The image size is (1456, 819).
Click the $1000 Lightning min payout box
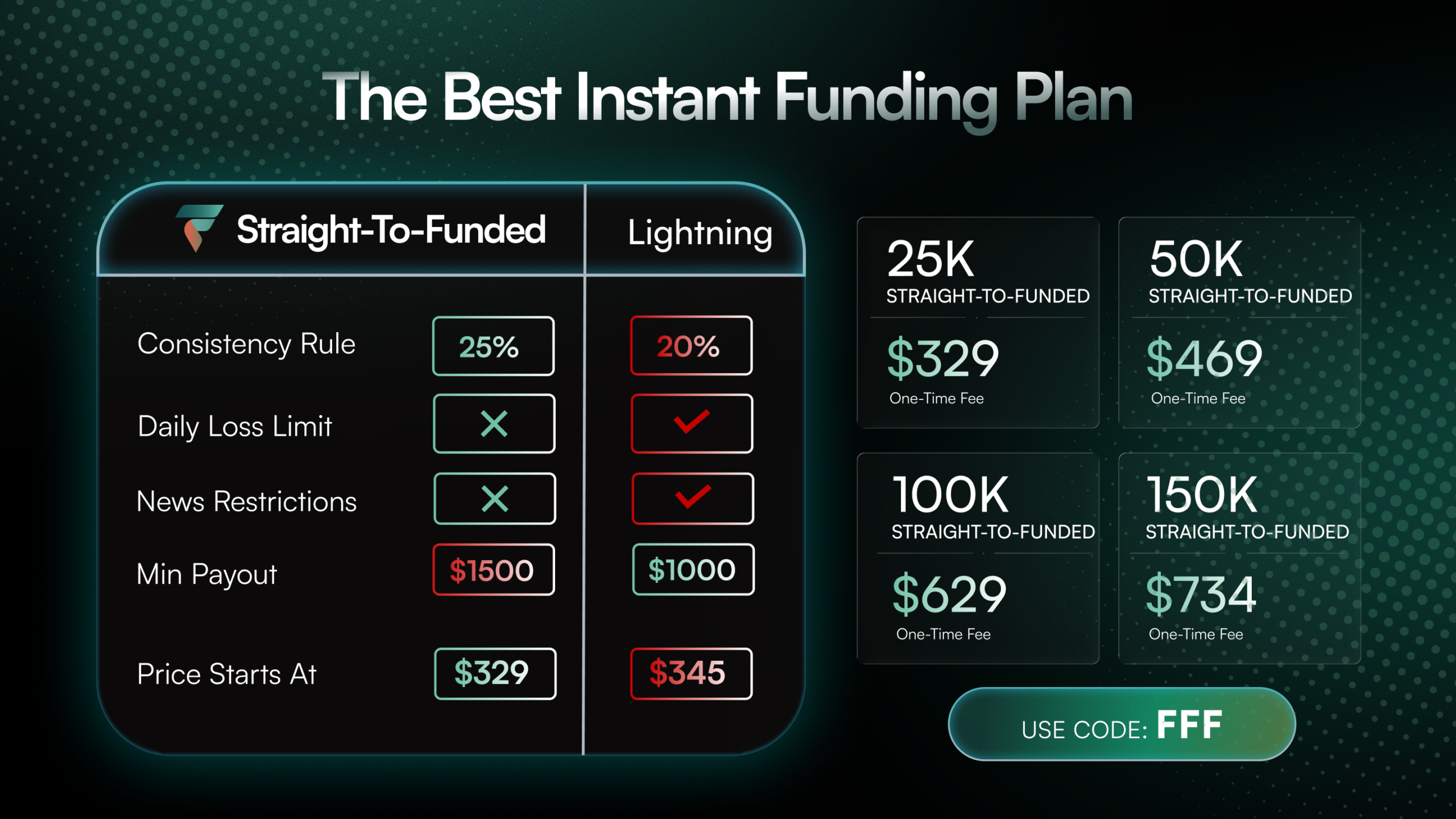coord(693,569)
